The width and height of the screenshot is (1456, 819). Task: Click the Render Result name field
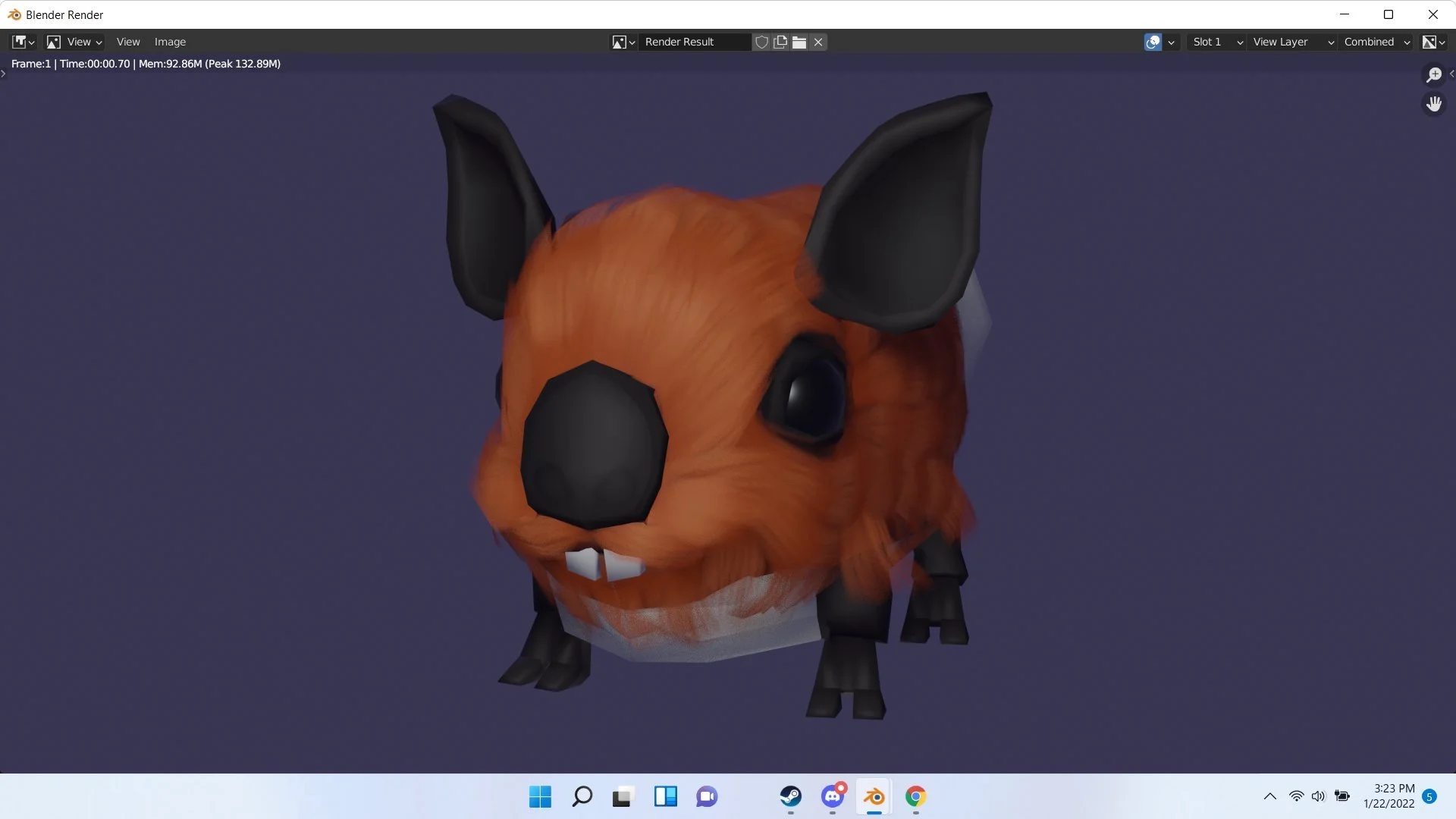click(694, 42)
